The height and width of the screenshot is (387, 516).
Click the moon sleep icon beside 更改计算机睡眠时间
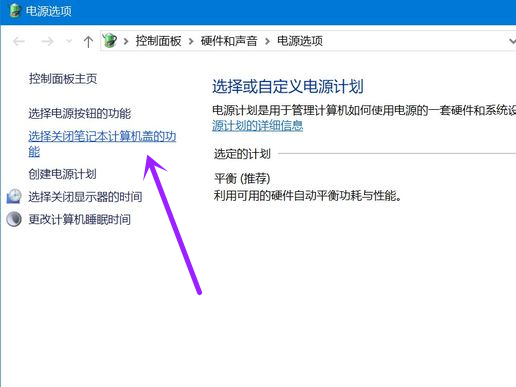click(14, 219)
